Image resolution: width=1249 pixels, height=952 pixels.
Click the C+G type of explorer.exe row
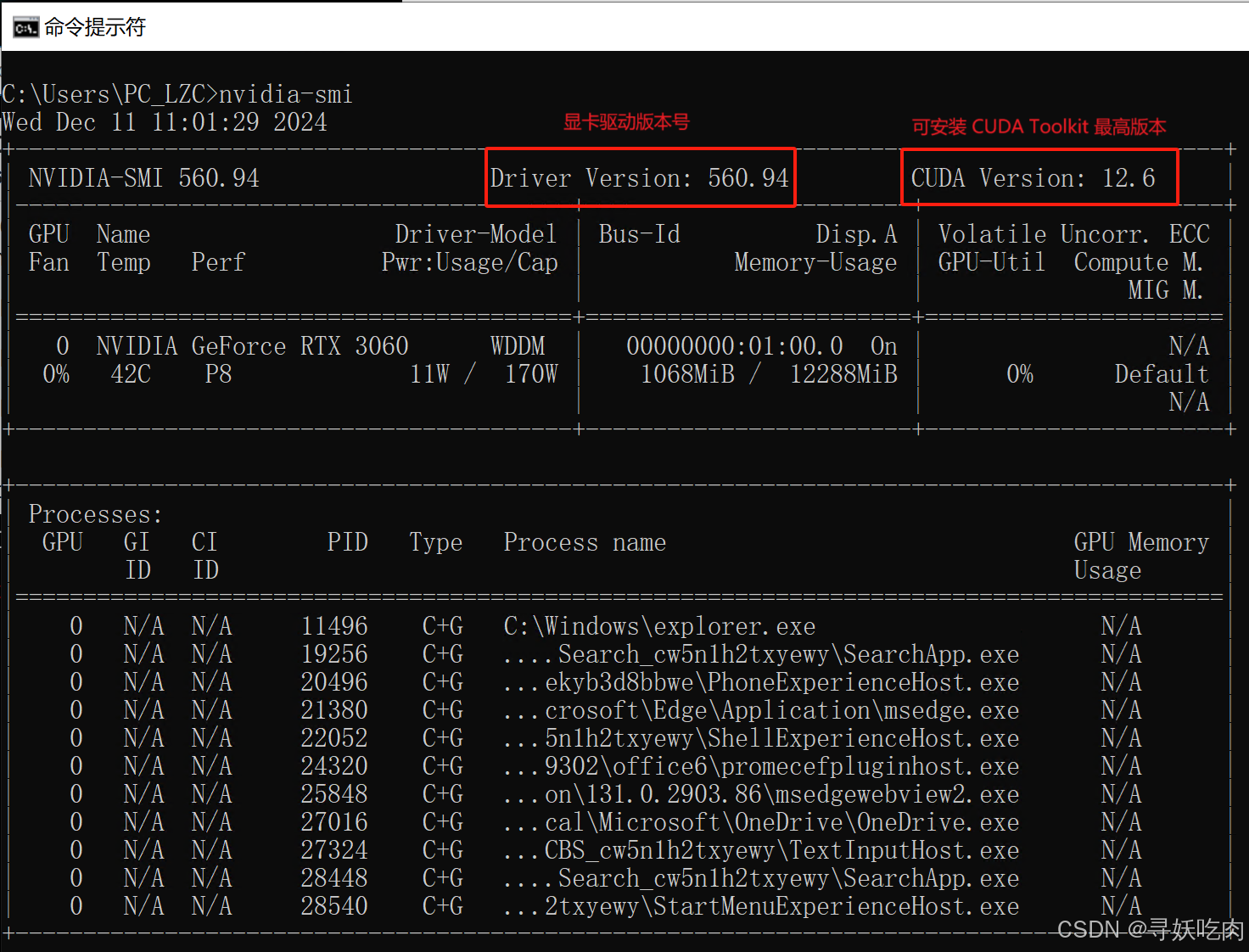(443, 626)
